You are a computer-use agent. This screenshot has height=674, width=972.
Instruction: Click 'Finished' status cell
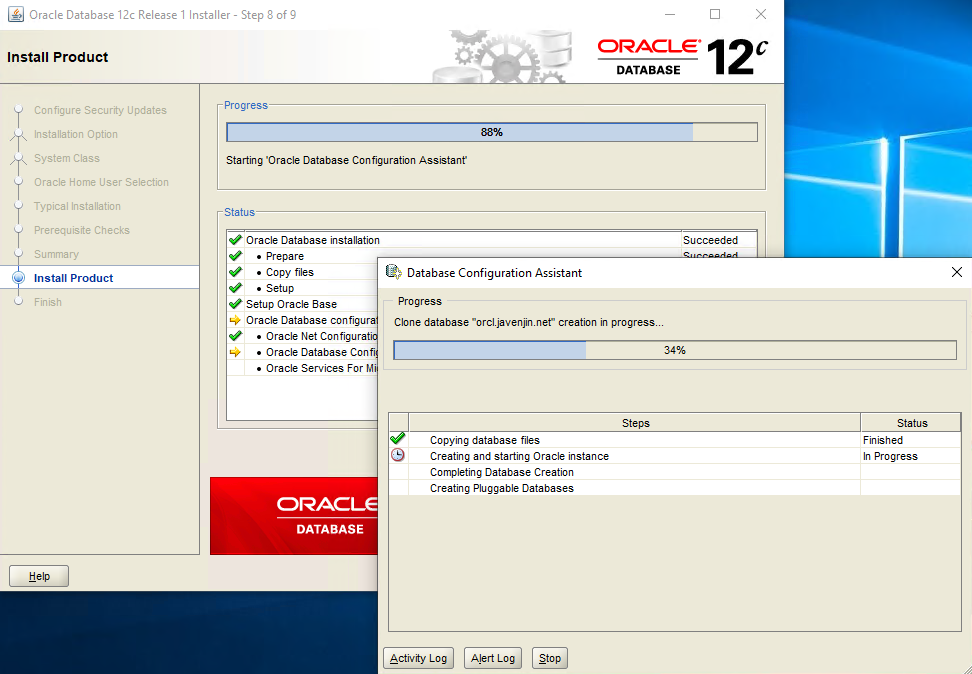tap(911, 440)
